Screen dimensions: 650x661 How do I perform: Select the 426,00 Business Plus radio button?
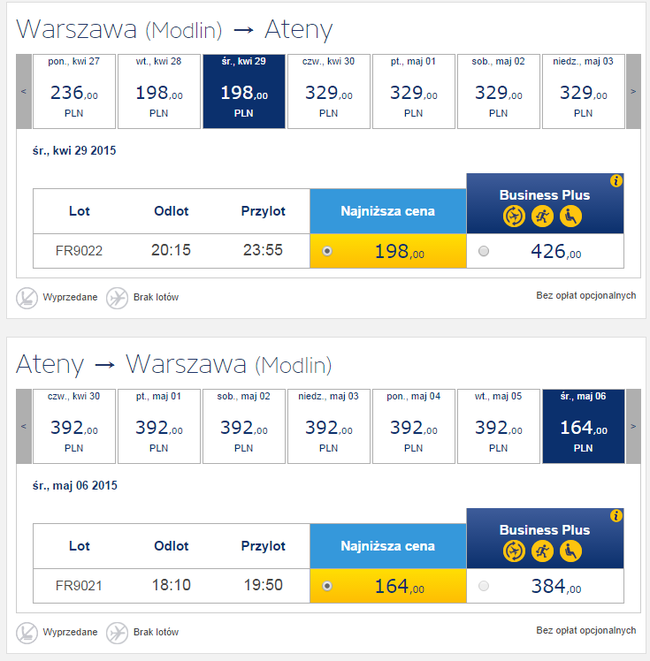pyautogui.click(x=484, y=252)
